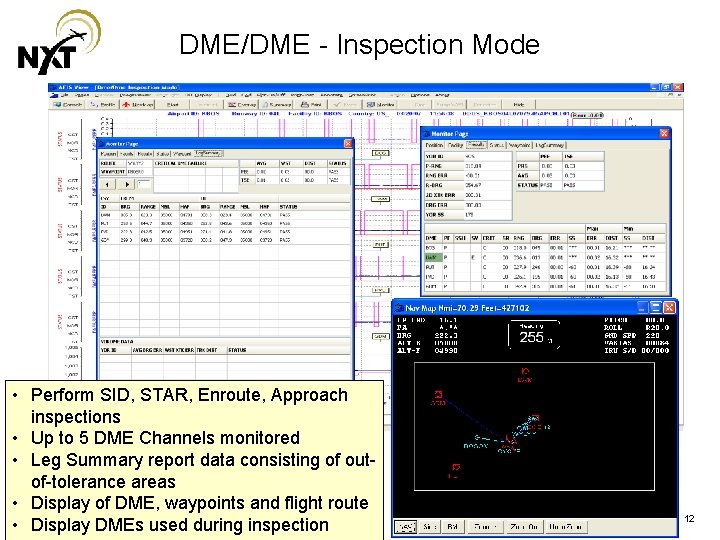Click the Zoom In button in Nav Map
Viewport: 720px width, 540px height.
coord(485,527)
